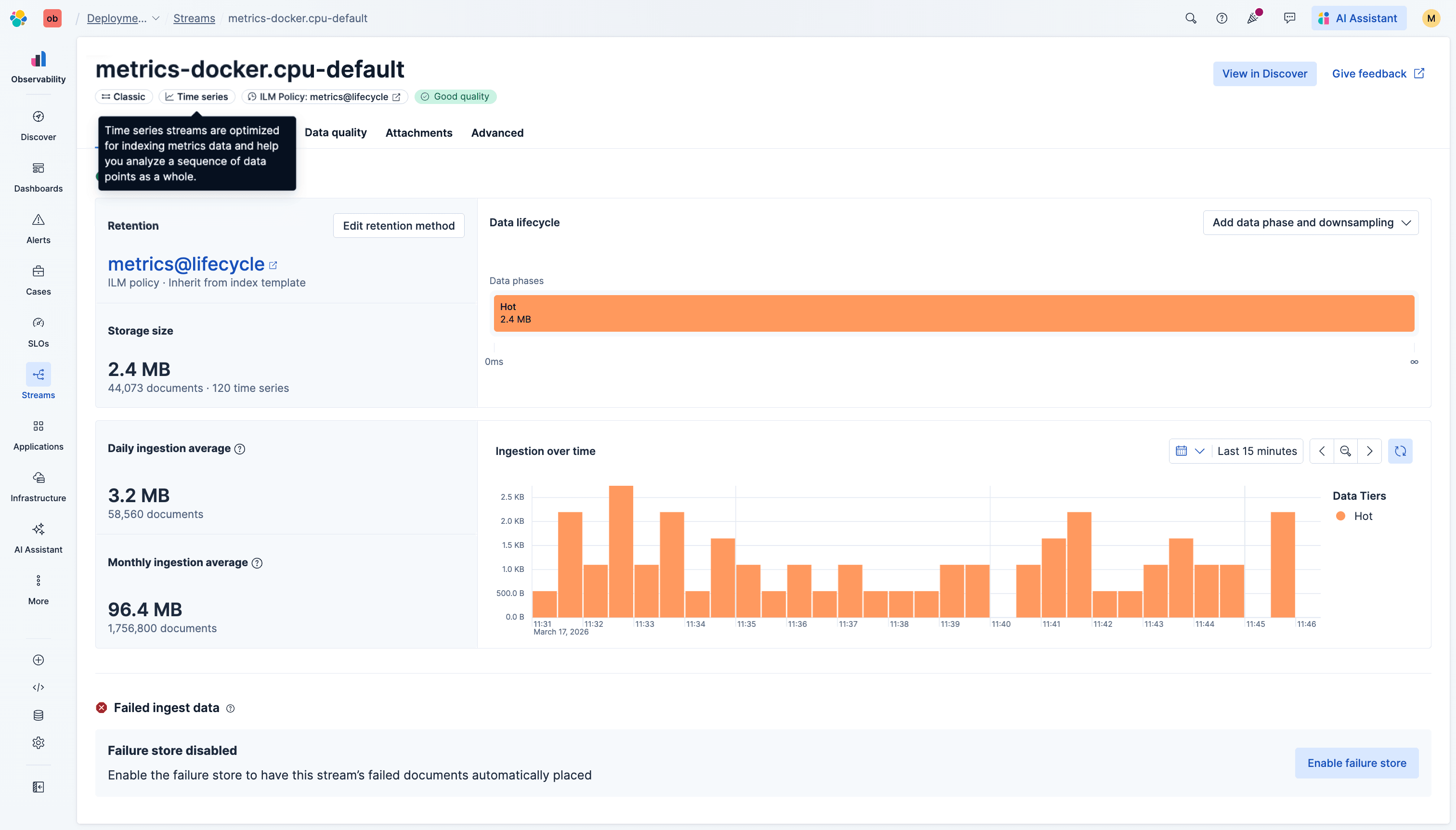Switch to the Data quality tab
1456x830 pixels.
coord(335,132)
